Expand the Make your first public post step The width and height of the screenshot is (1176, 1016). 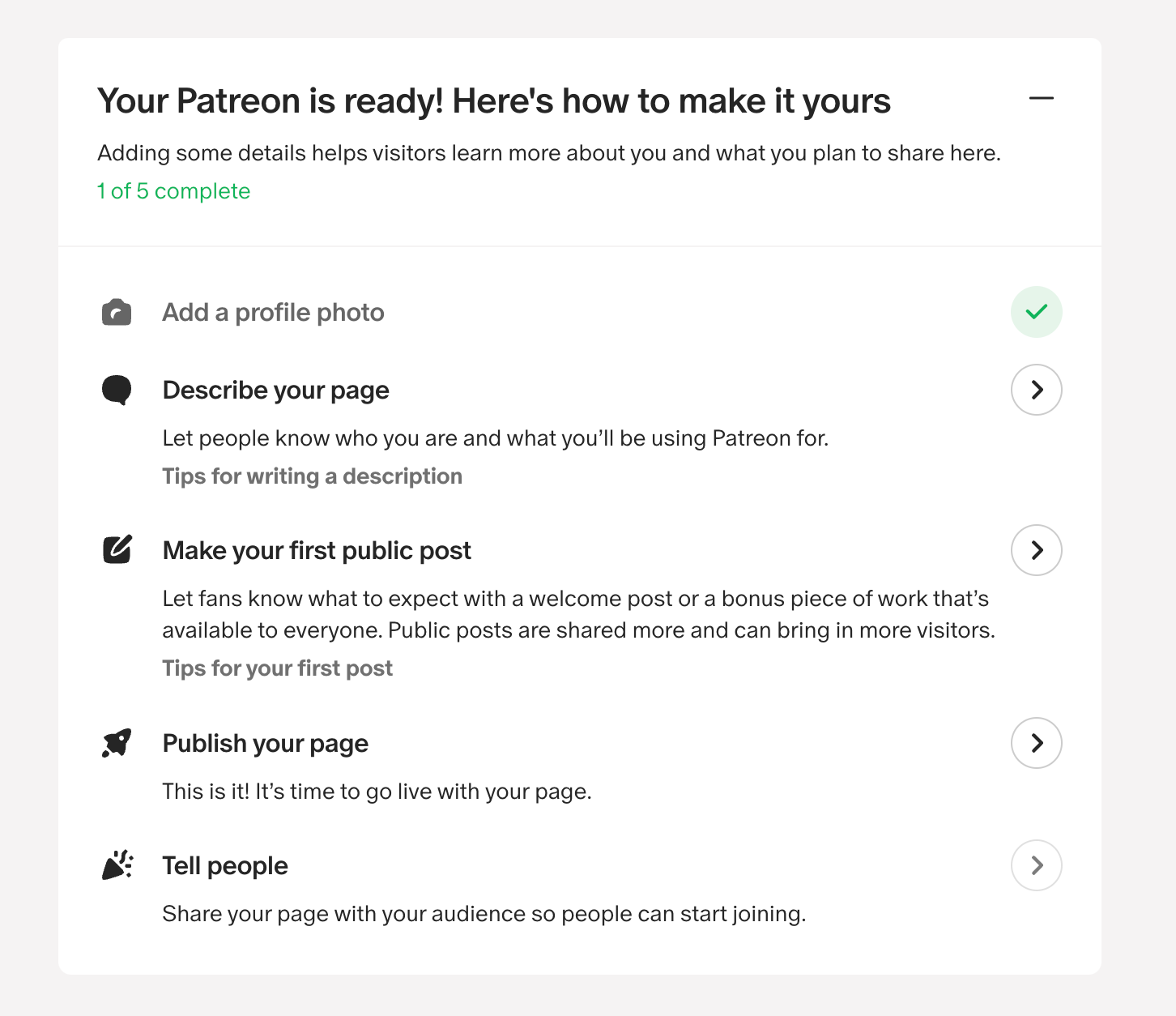pos(1037,550)
